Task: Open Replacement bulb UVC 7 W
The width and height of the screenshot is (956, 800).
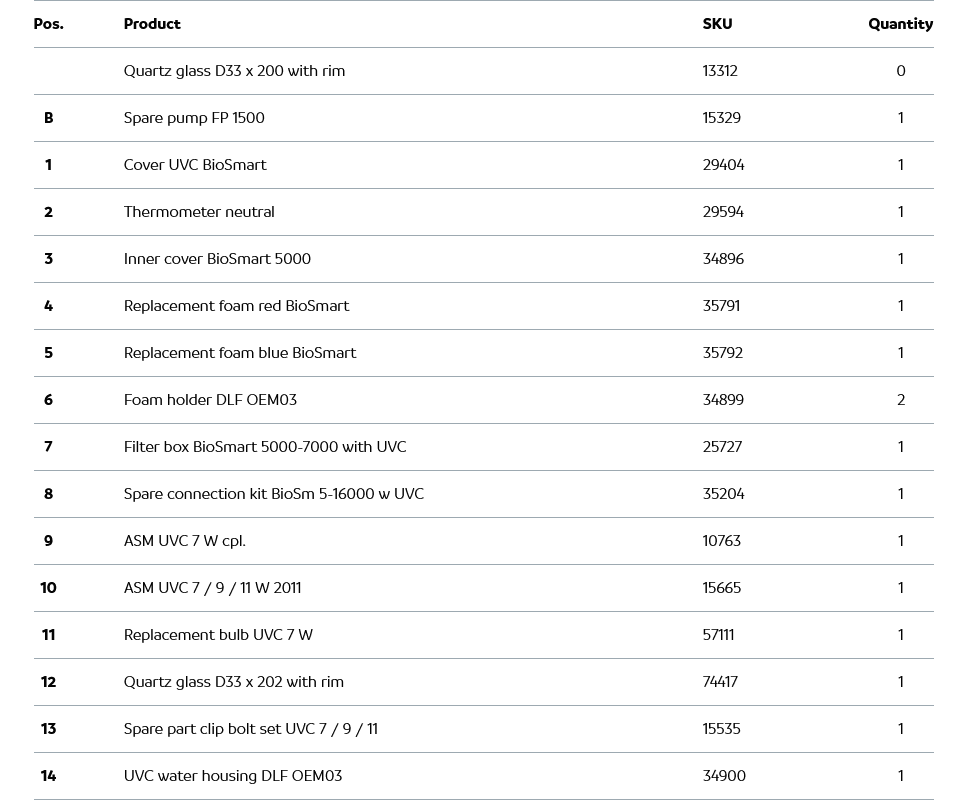Action: click(x=218, y=635)
